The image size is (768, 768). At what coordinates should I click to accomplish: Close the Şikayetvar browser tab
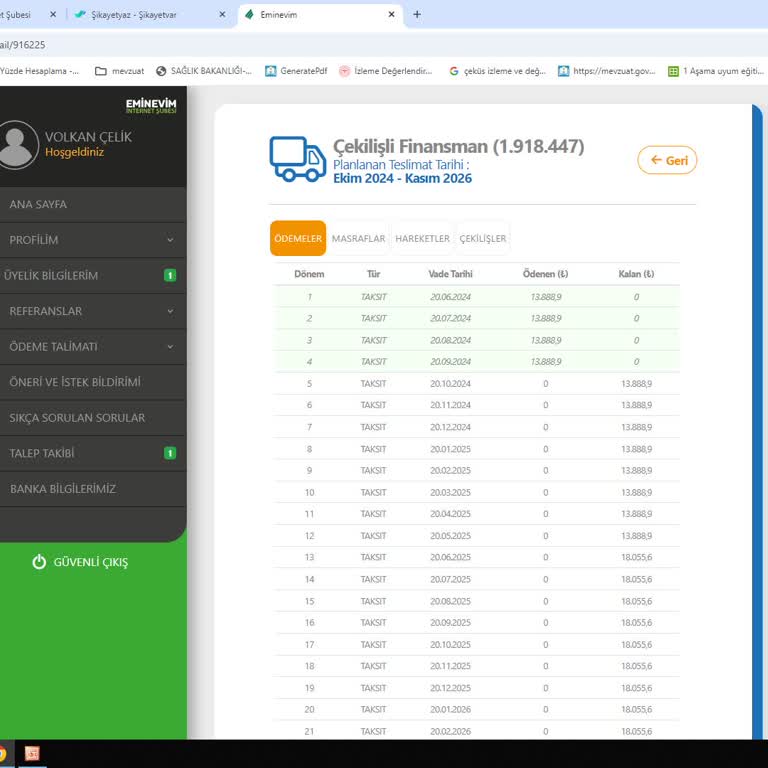click(x=222, y=15)
